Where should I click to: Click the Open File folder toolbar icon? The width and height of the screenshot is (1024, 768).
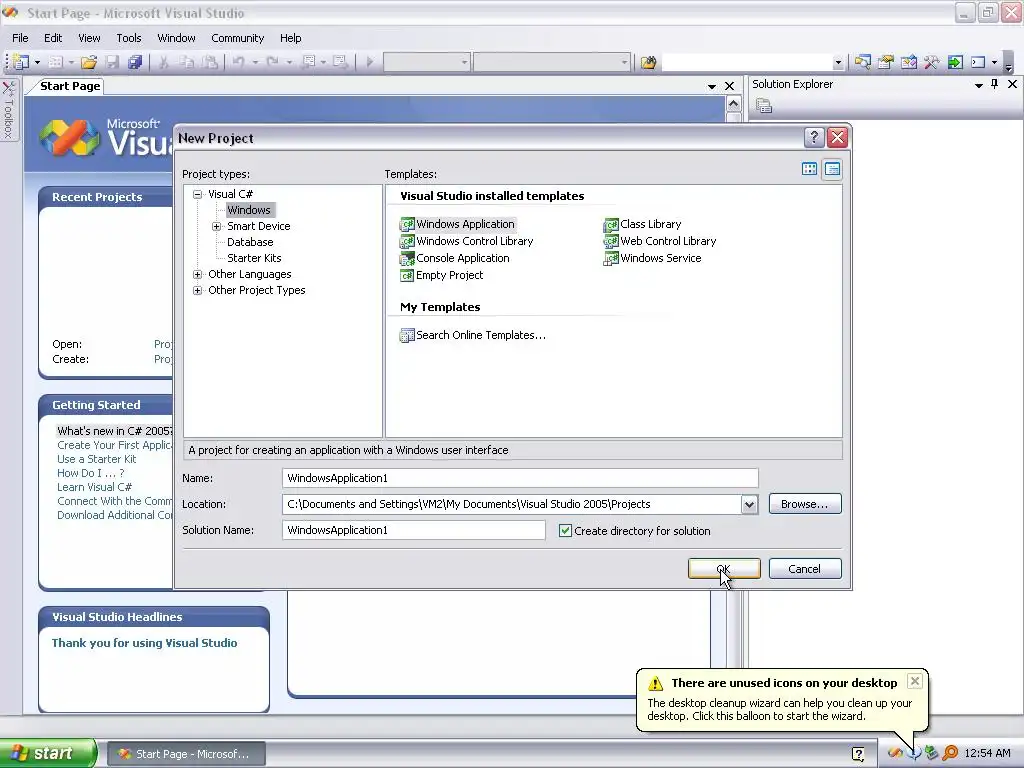coord(89,62)
